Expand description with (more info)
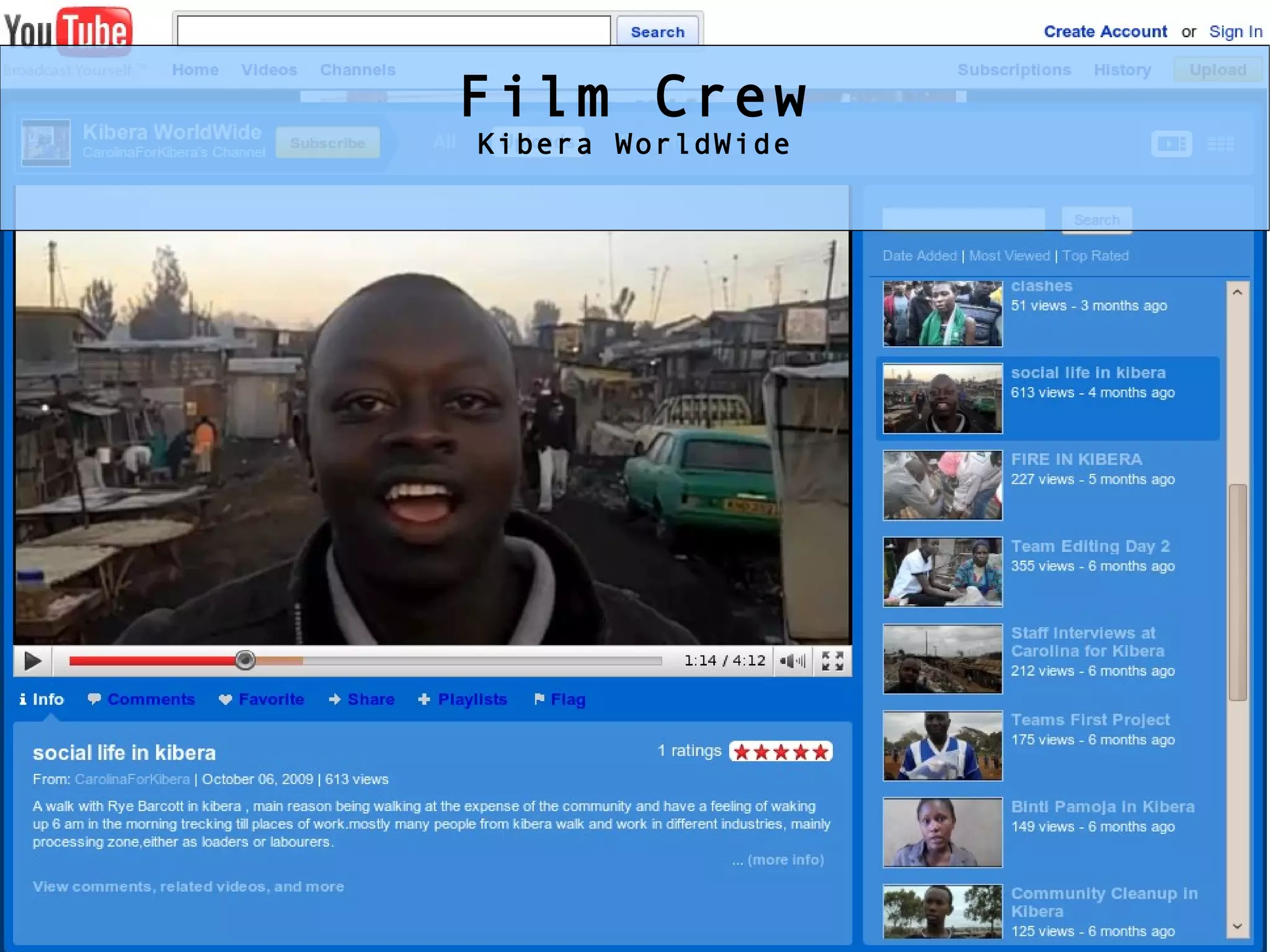This screenshot has width=1270, height=952. [786, 860]
